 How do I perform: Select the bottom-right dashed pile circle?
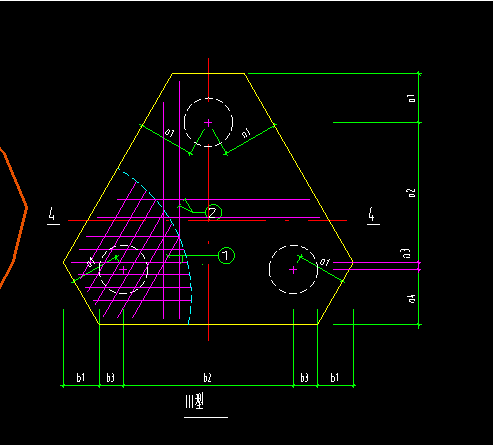click(x=293, y=269)
